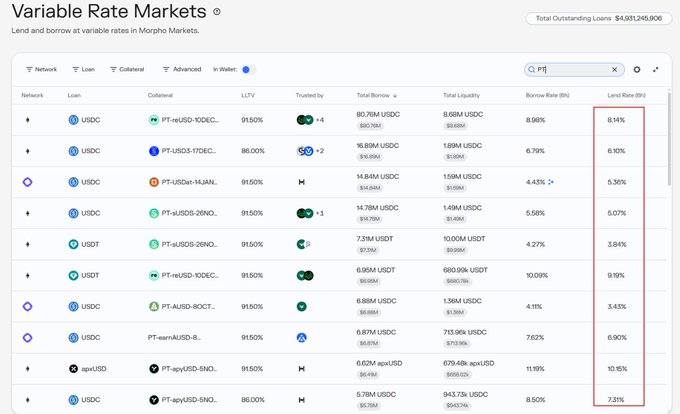
Task: Click PT-USDat-14JAN collateral icon
Action: point(154,182)
